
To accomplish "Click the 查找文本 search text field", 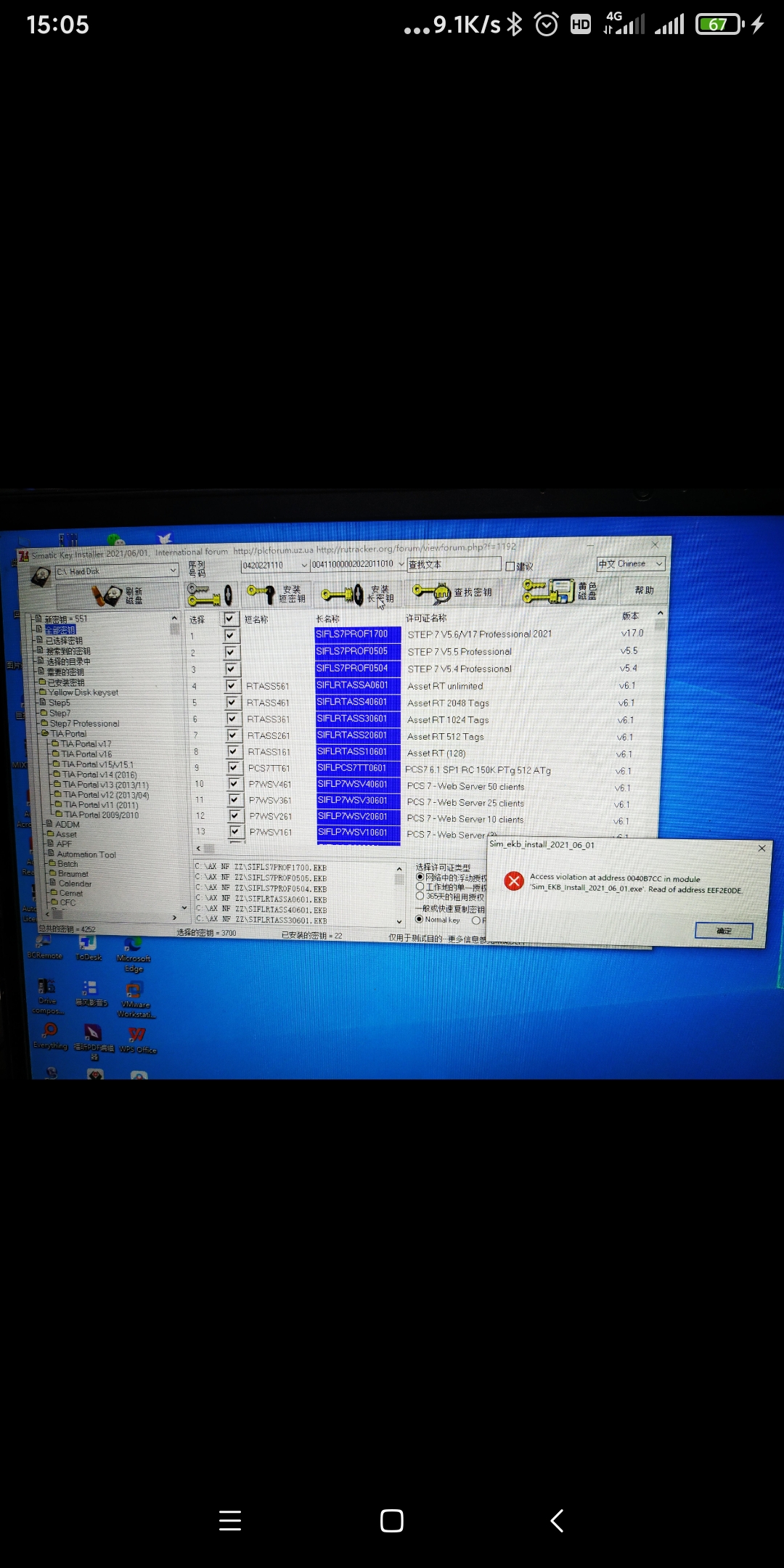I will (454, 565).
